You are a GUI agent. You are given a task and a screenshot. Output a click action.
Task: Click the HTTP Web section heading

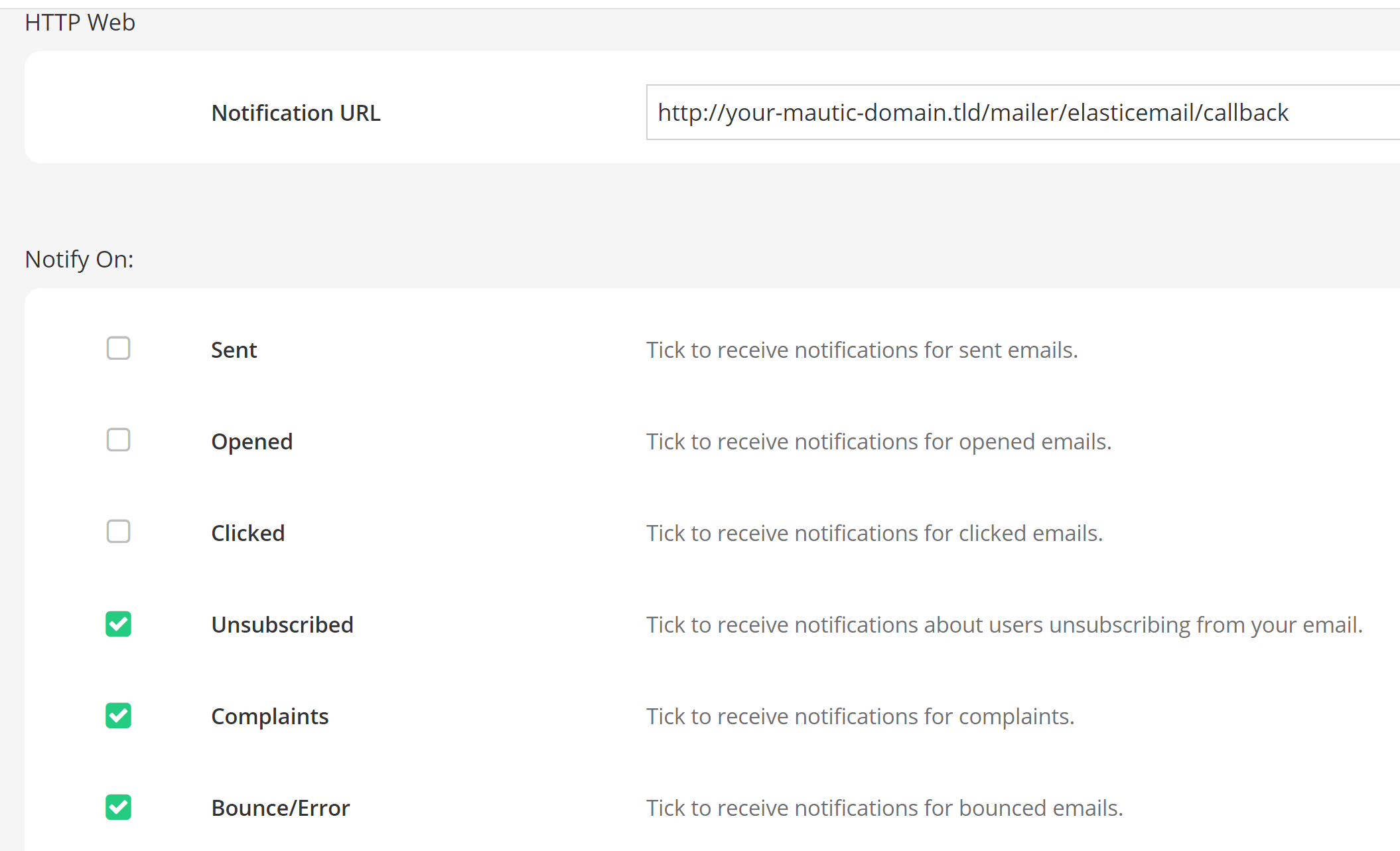[79, 21]
